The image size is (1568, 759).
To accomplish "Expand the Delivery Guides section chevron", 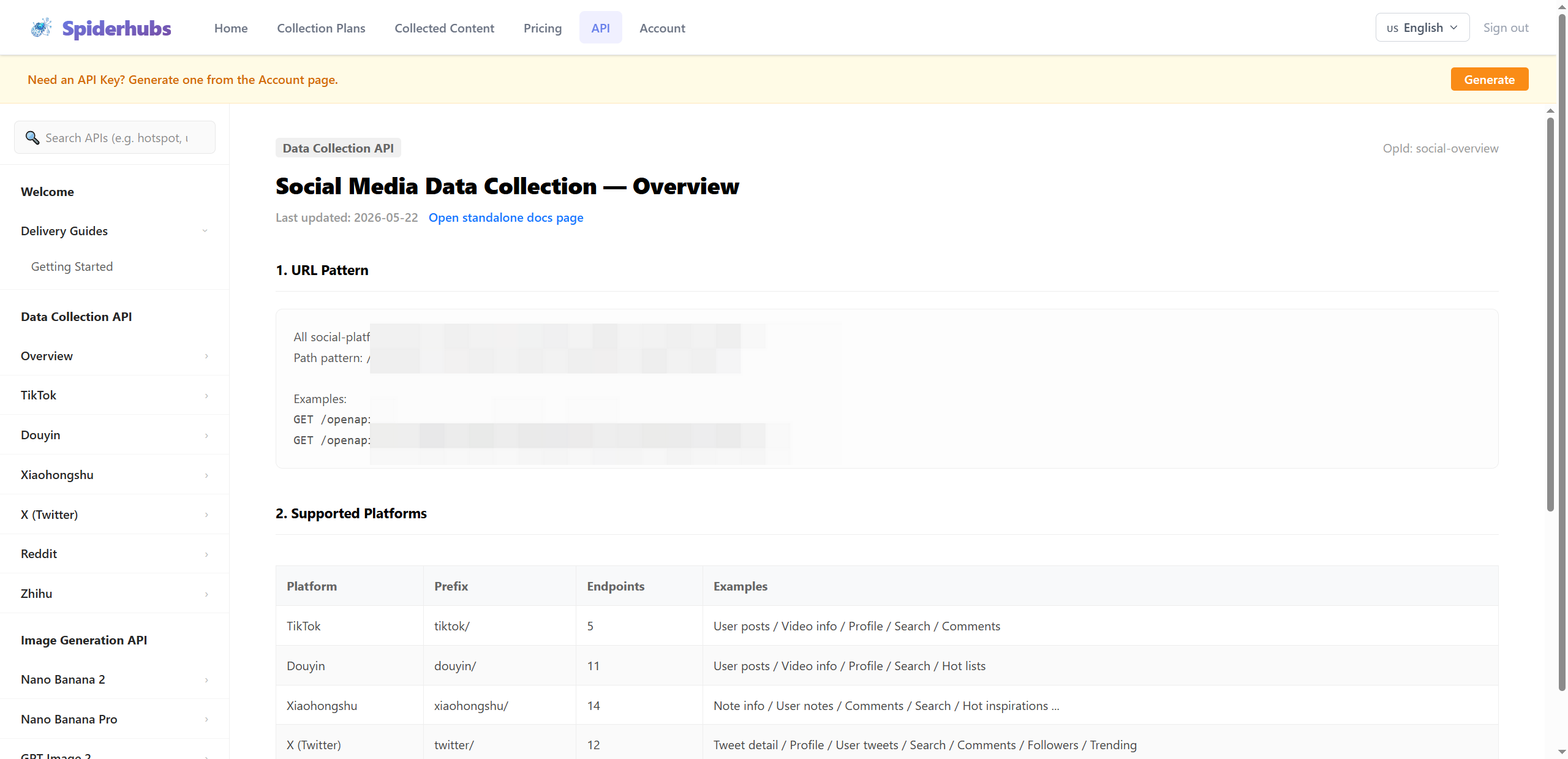I will coord(205,231).
